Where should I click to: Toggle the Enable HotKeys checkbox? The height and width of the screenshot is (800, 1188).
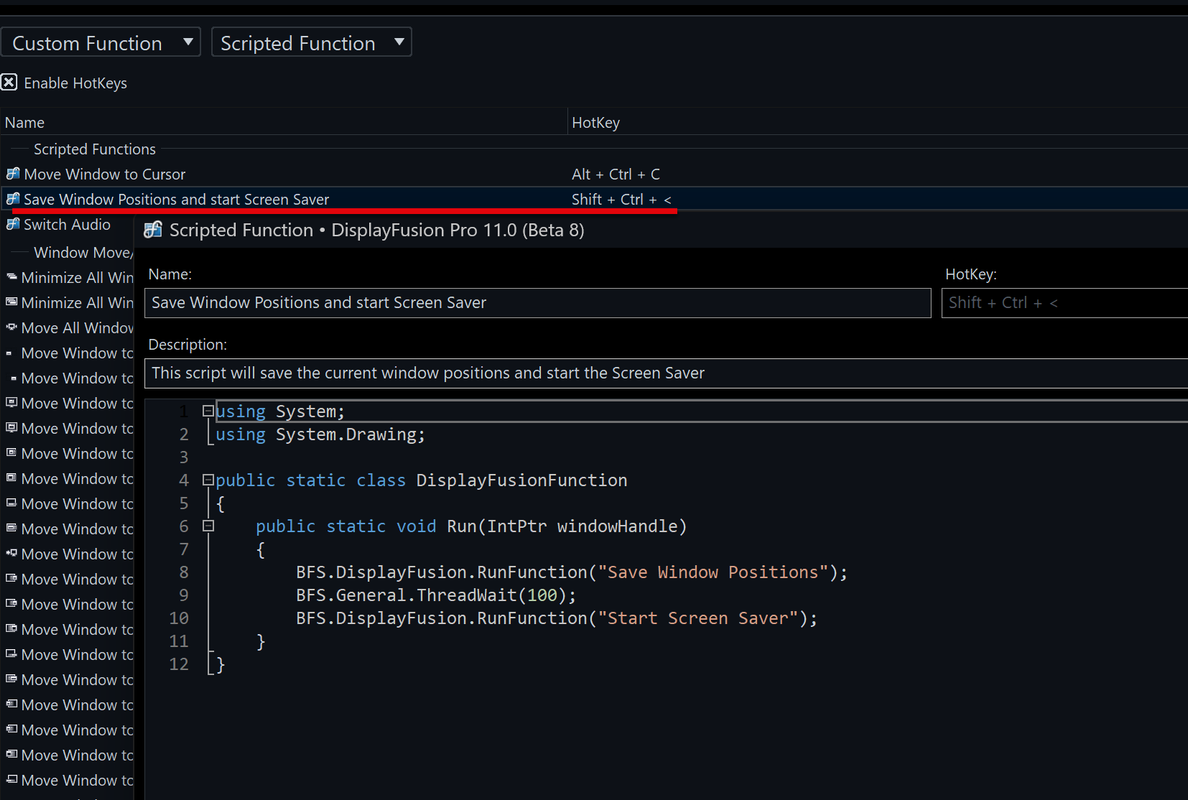click(9, 83)
